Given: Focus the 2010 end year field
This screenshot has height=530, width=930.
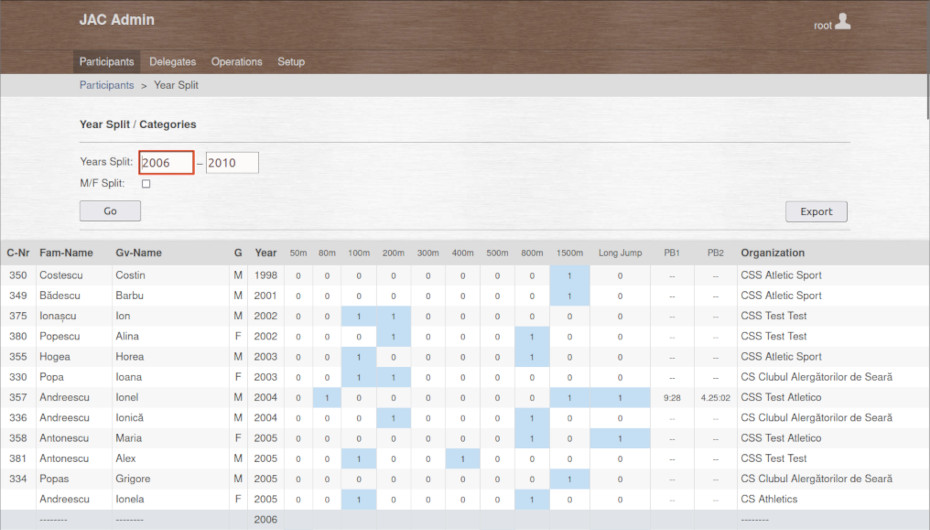Looking at the screenshot, I should click(x=232, y=162).
